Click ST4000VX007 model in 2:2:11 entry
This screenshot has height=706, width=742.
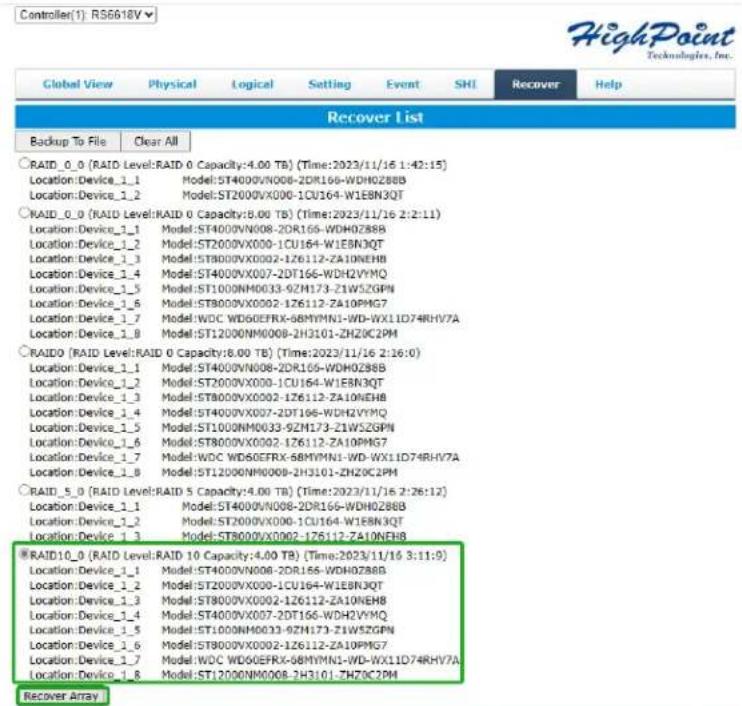tap(274, 274)
